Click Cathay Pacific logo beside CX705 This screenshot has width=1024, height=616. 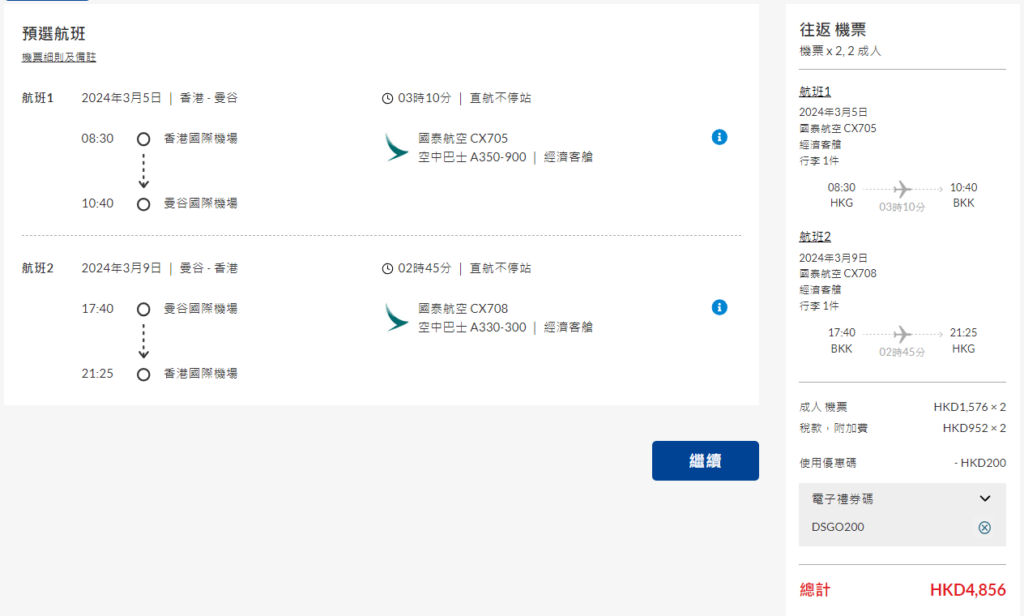397,147
